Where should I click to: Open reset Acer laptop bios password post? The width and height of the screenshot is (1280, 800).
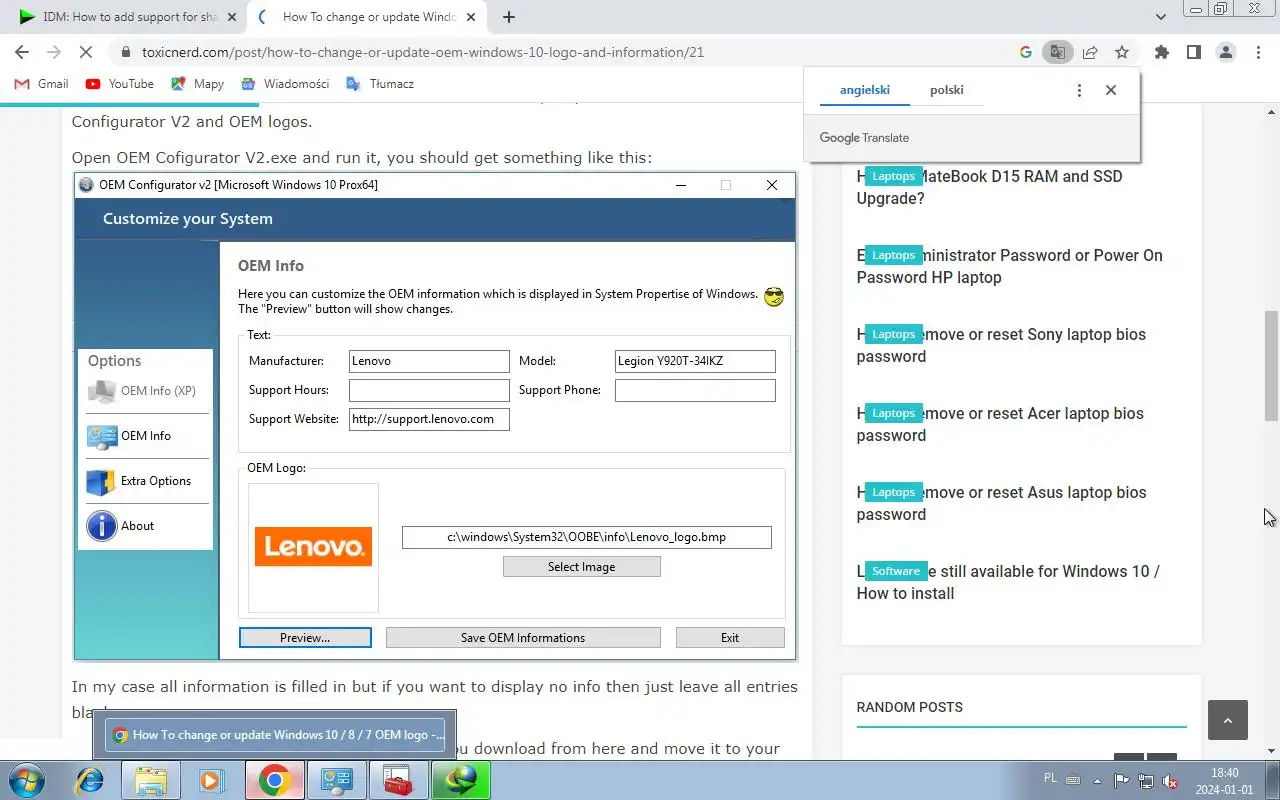point(1000,424)
